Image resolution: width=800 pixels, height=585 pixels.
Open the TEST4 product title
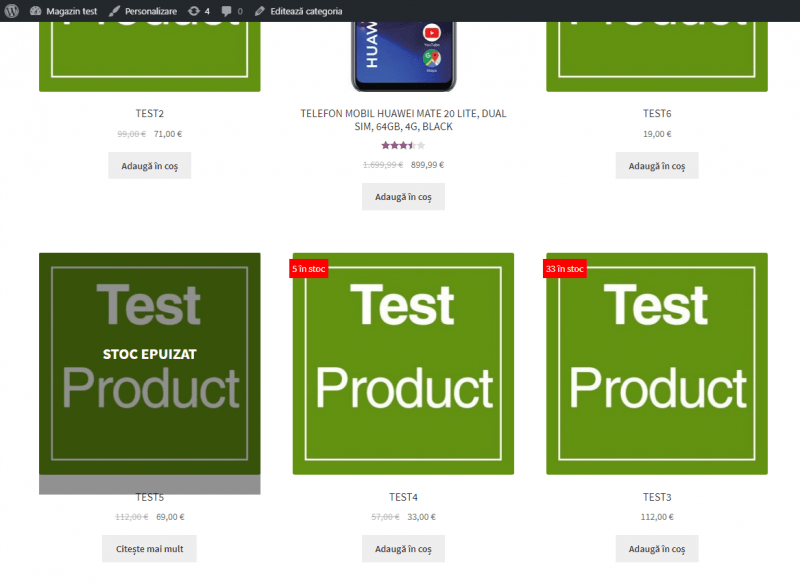click(x=403, y=497)
